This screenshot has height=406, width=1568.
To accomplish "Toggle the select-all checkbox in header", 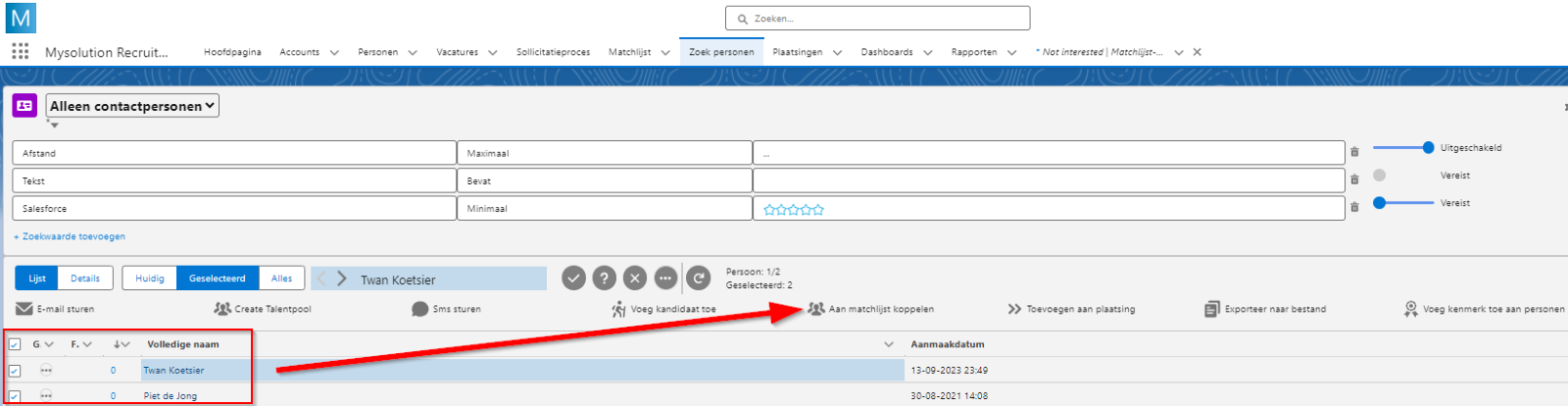I will [15, 344].
